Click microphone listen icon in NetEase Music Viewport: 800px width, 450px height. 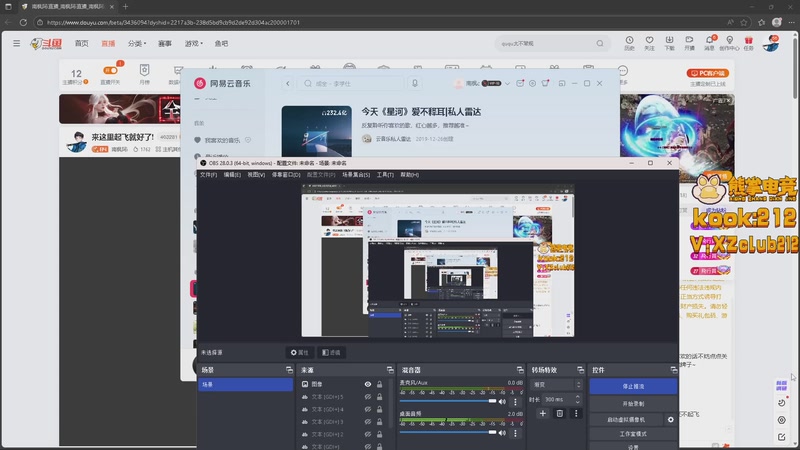415,83
